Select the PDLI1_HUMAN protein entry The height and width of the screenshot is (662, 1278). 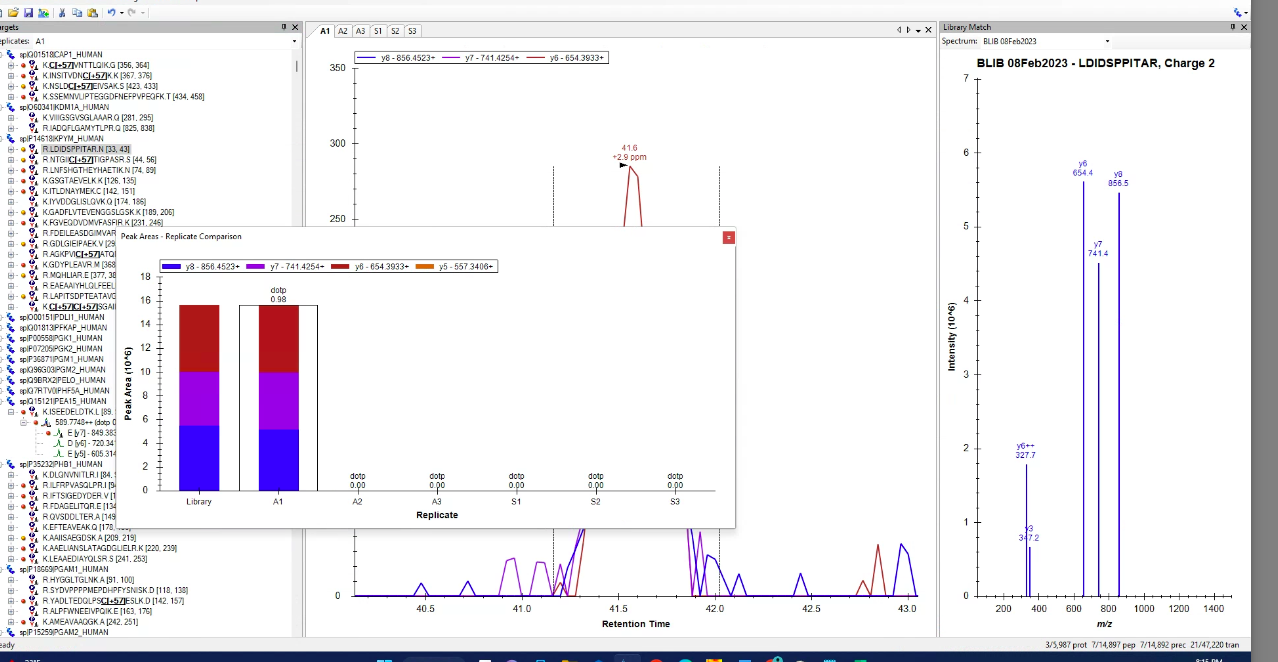pos(62,317)
